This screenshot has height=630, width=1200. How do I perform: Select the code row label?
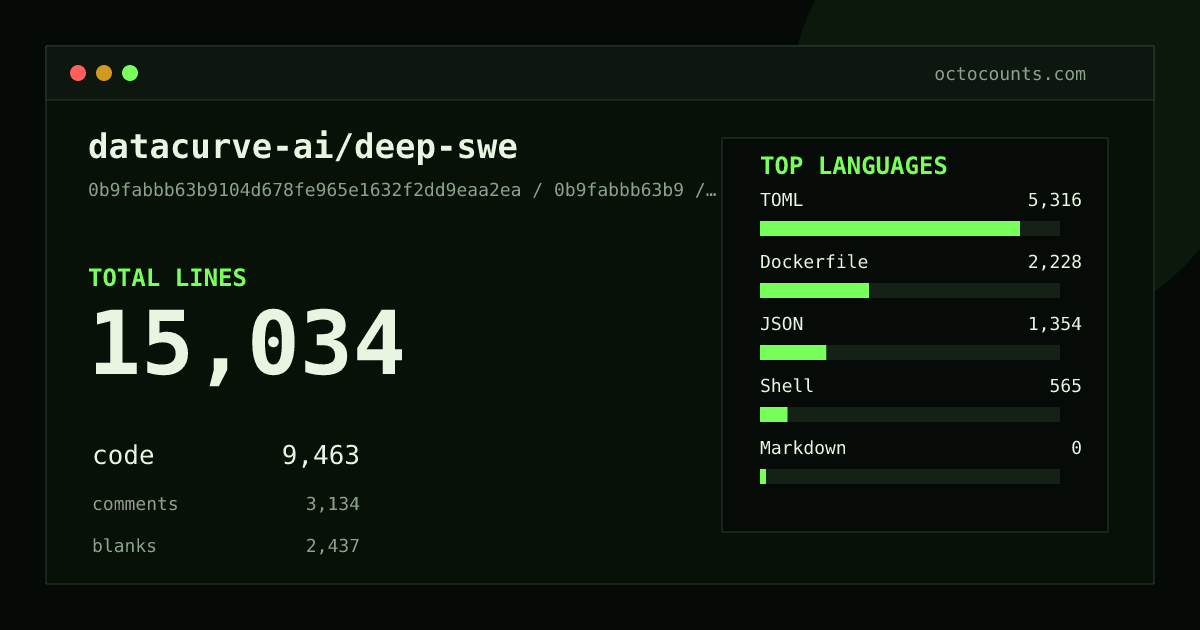(123, 456)
